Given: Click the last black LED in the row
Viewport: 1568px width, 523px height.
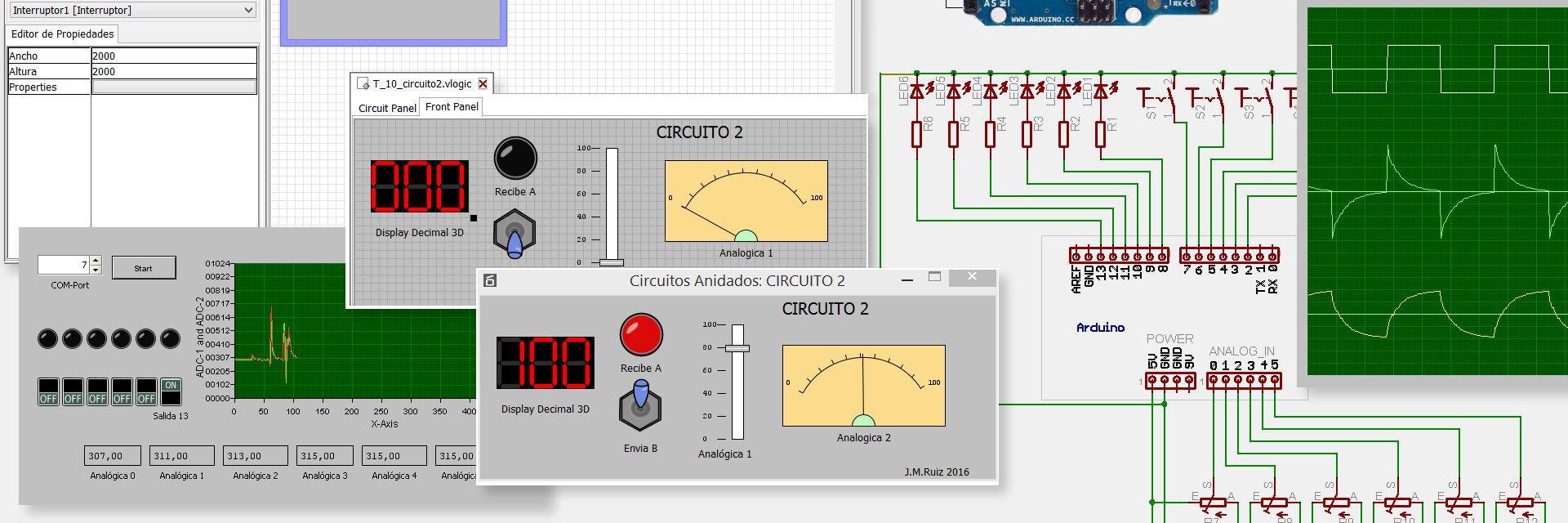Looking at the screenshot, I should pyautogui.click(x=170, y=338).
